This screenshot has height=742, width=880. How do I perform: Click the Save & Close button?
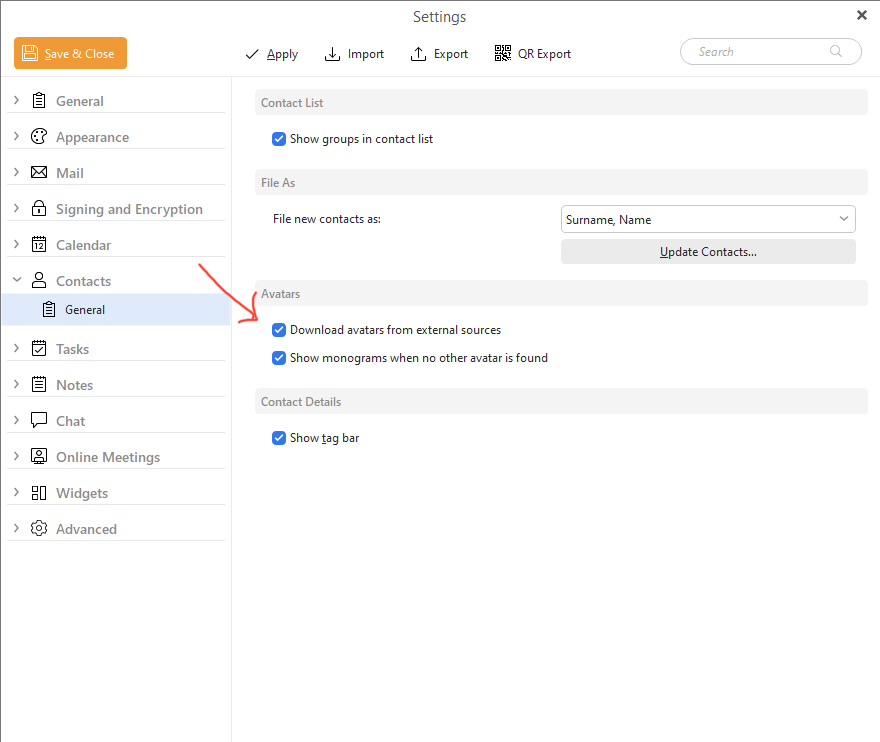(70, 54)
